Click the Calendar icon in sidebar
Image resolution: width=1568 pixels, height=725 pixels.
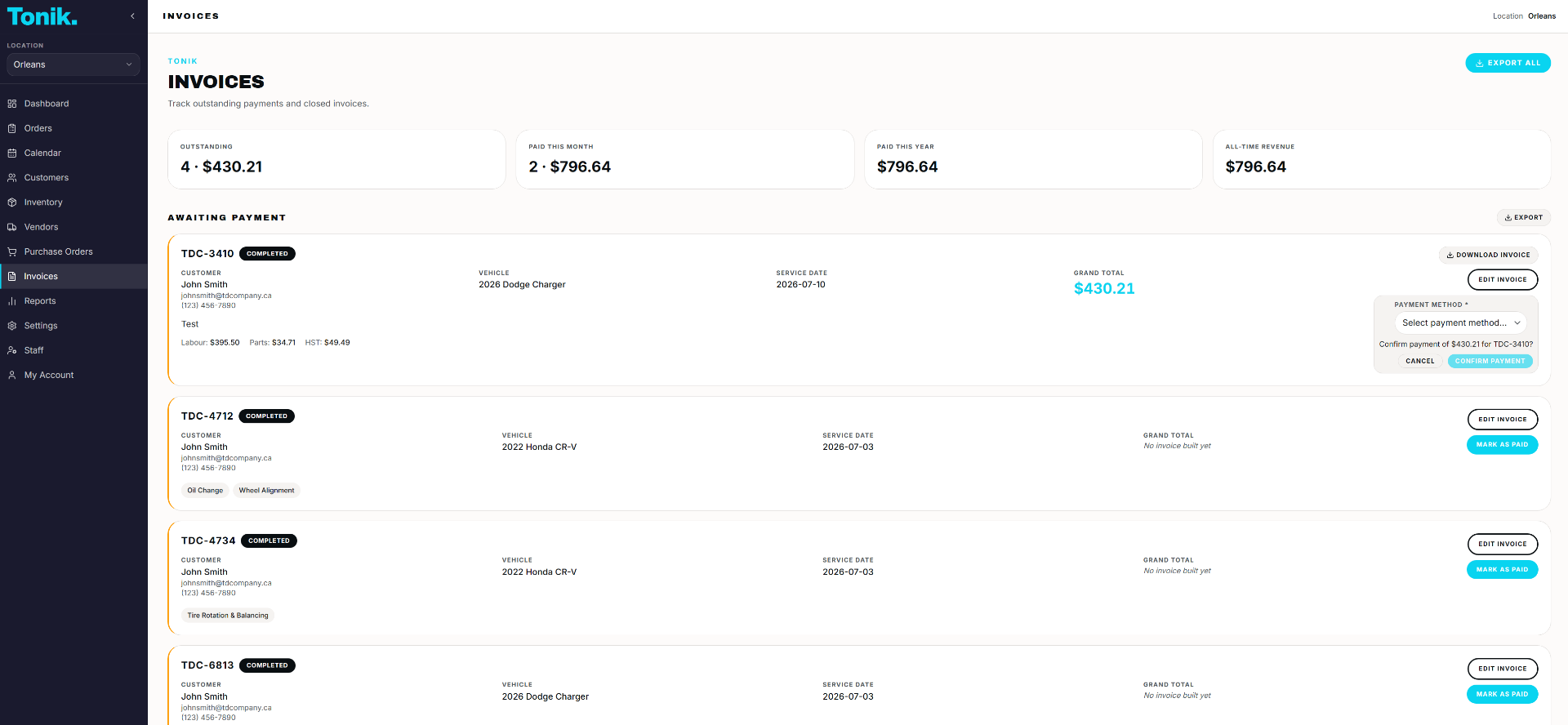12,153
